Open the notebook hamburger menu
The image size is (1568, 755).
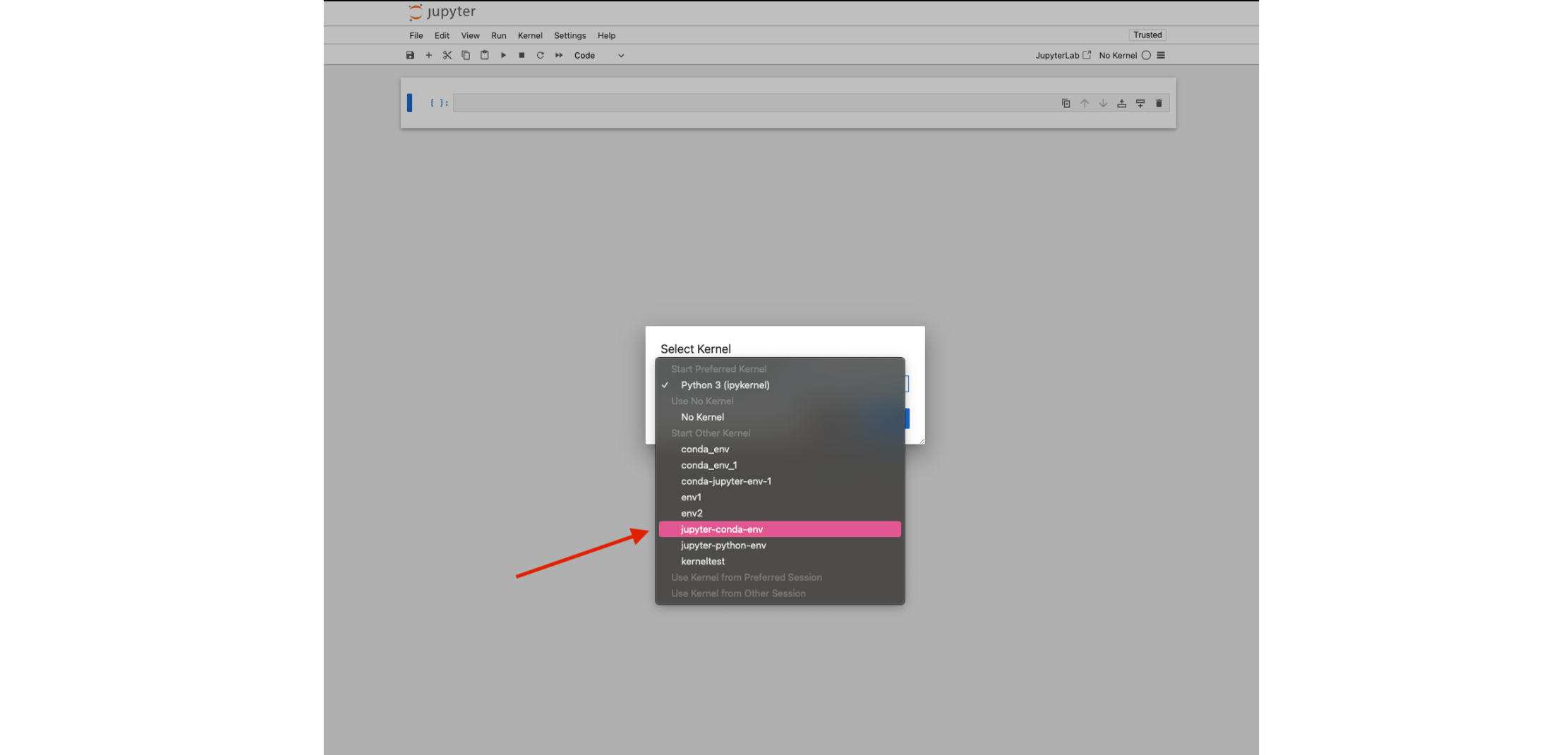click(x=1162, y=55)
